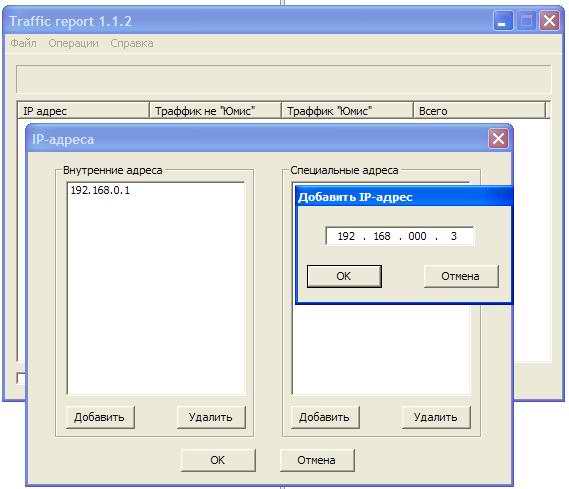The width and height of the screenshot is (569, 489).
Task: Select 192.168.0.1 in Внутренние адреса list
Action: pos(101,190)
